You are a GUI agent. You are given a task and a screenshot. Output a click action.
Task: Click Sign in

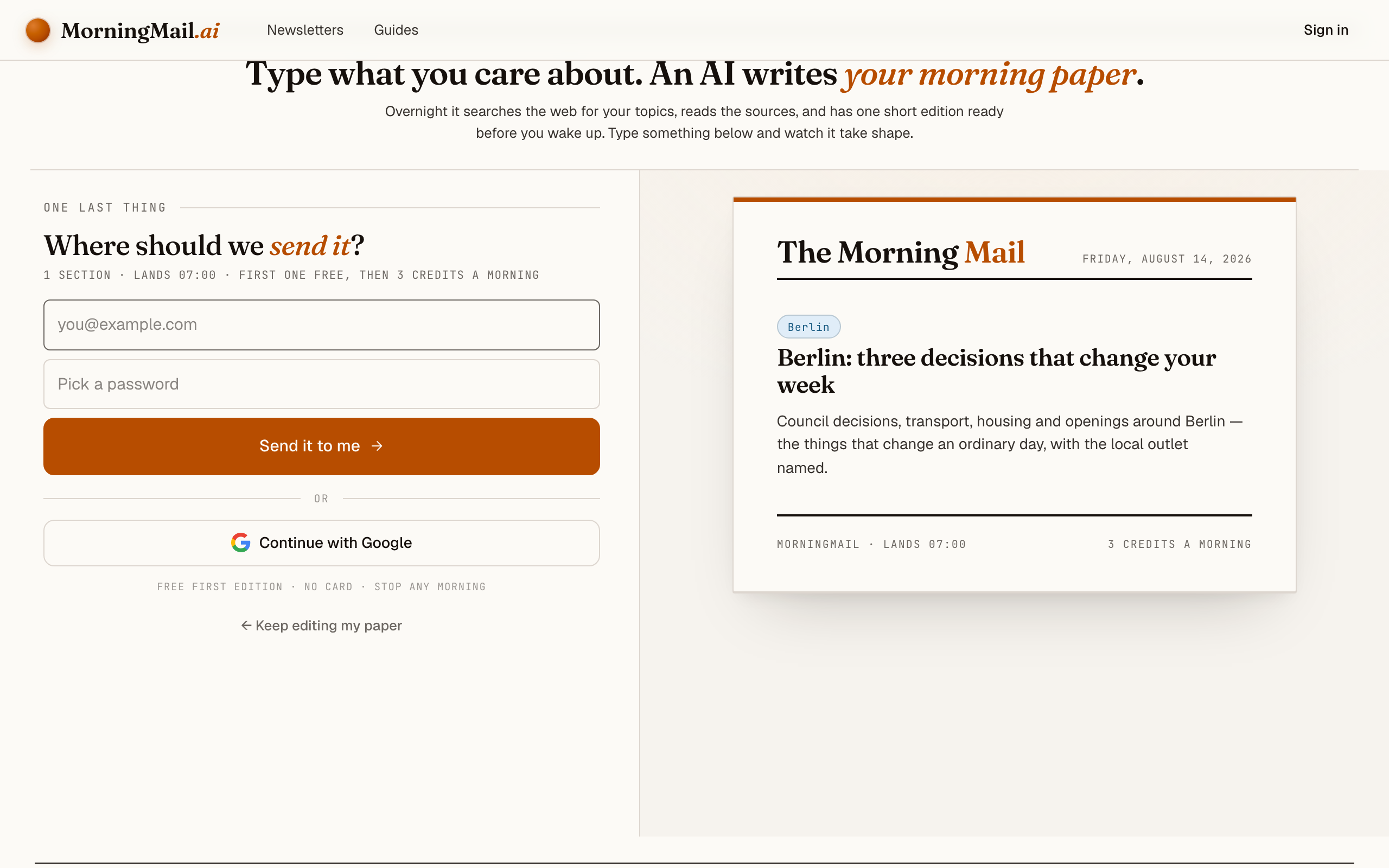(x=1326, y=30)
